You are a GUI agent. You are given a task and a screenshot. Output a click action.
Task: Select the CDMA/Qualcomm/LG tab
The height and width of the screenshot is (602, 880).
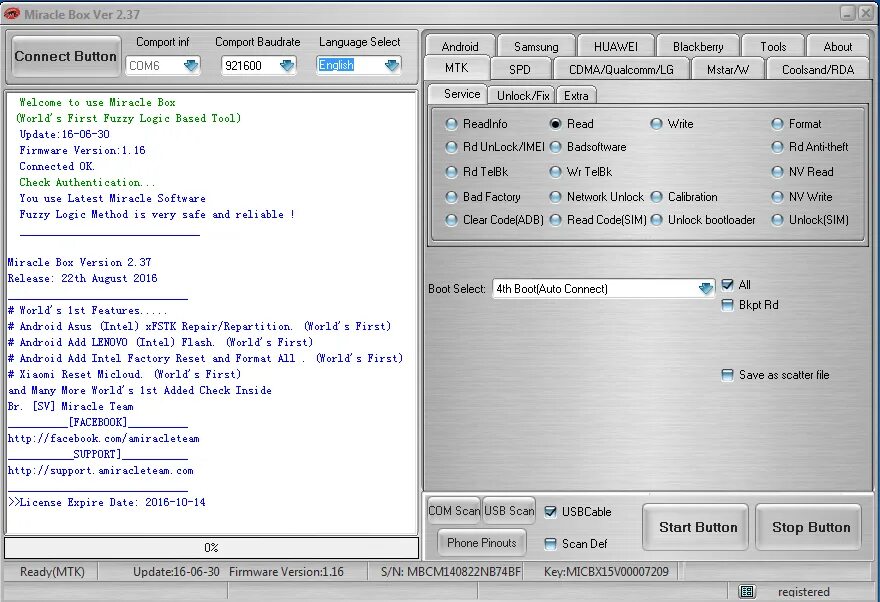click(x=621, y=70)
